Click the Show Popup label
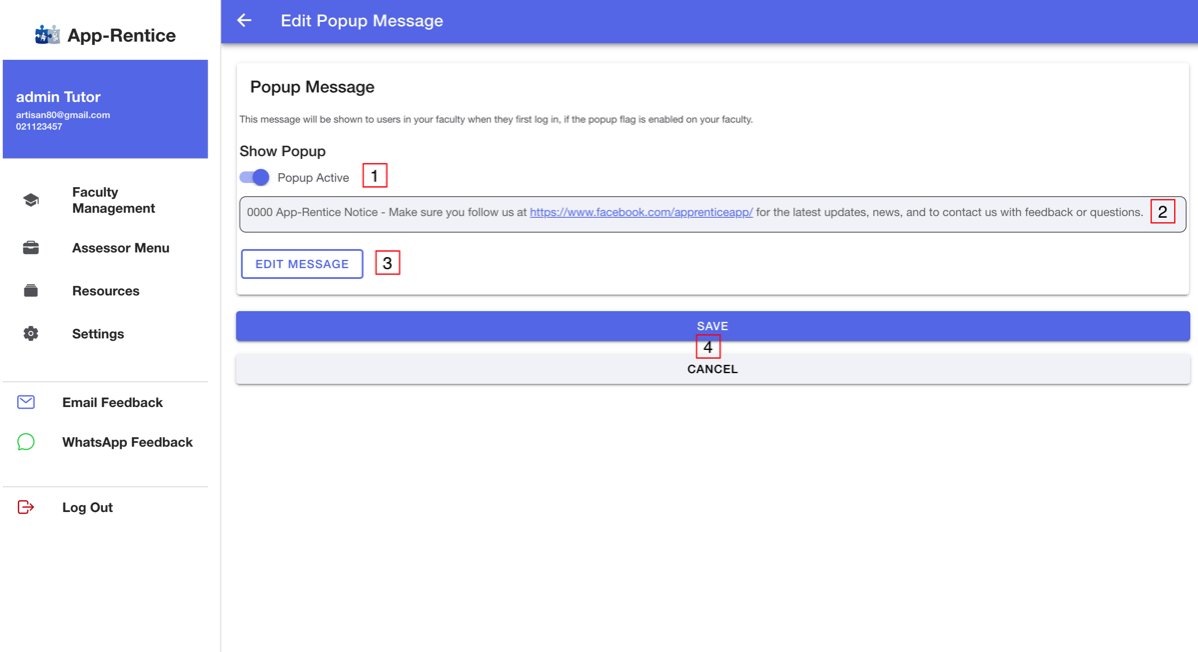This screenshot has width=1198, height=652. [x=283, y=151]
